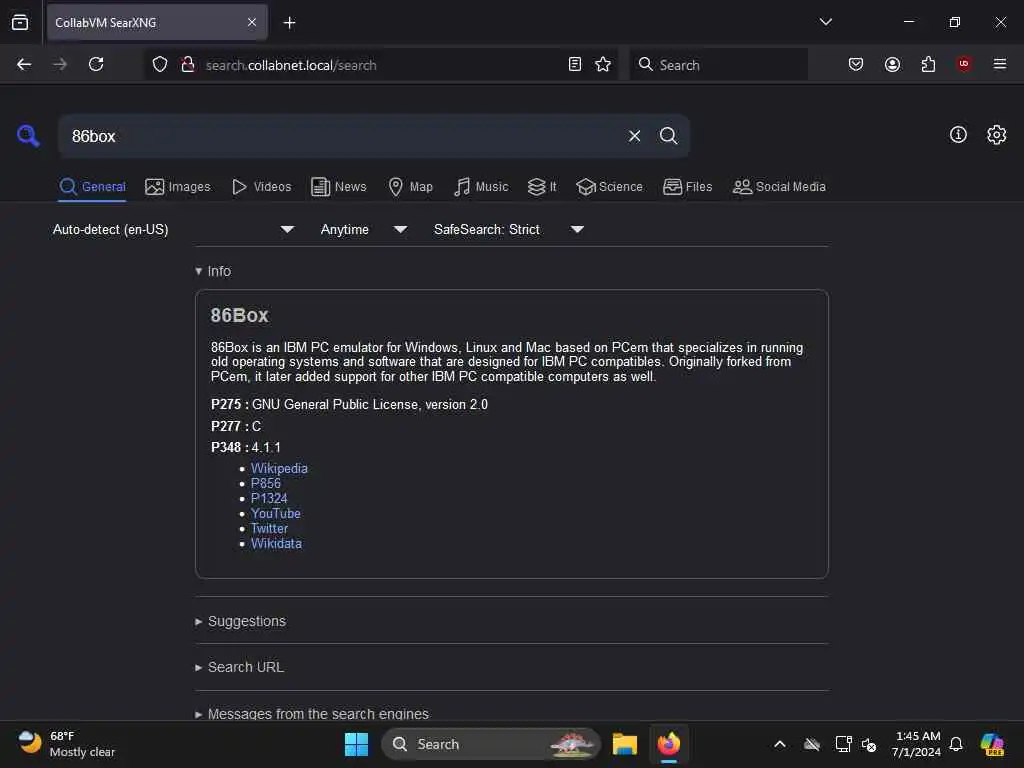List all tabs dropdown arrow

[825, 22]
